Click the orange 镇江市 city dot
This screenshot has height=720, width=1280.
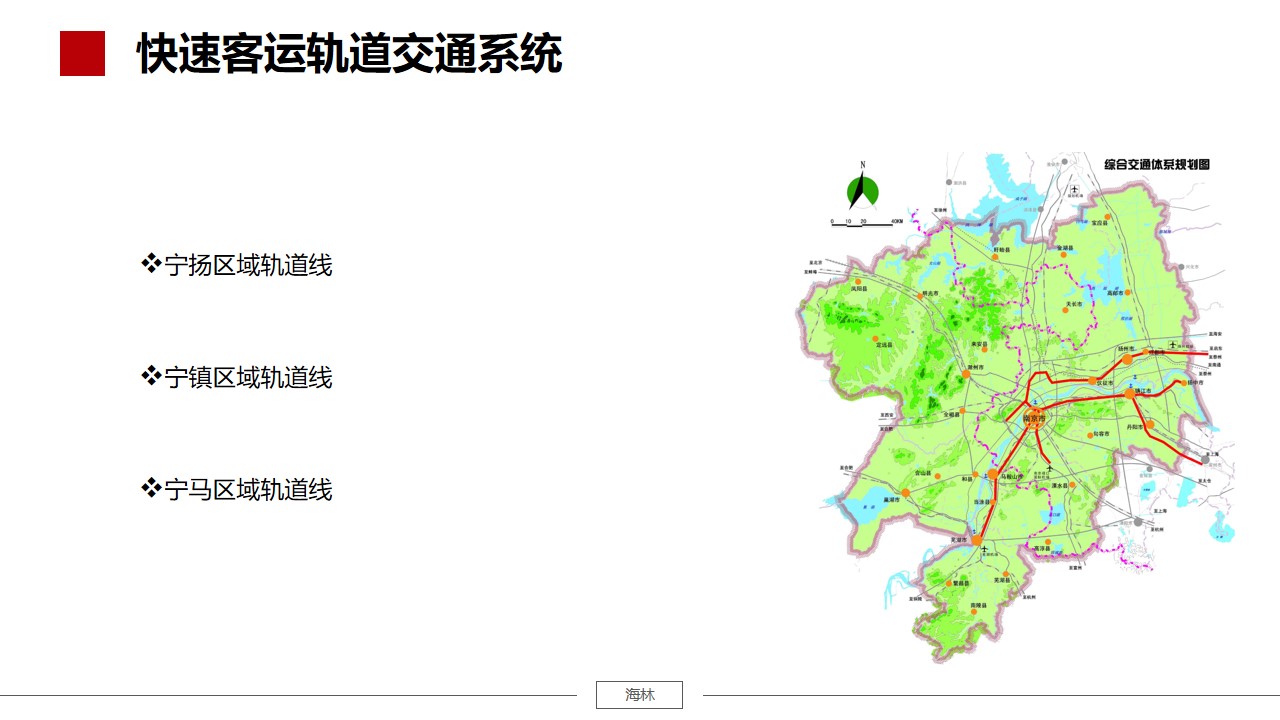point(1129,394)
